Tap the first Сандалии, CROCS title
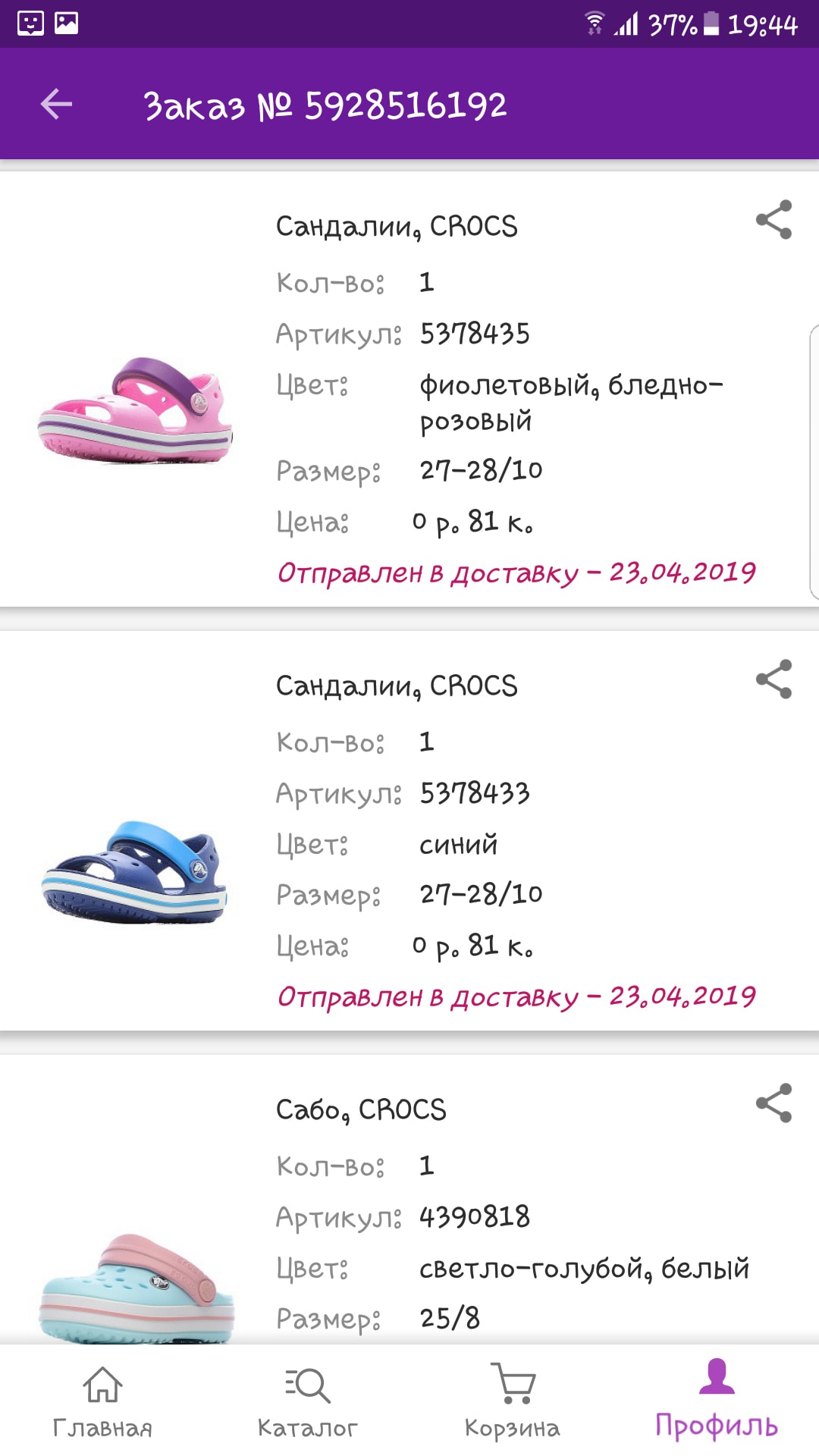This screenshot has height=1456, width=819. tap(397, 226)
